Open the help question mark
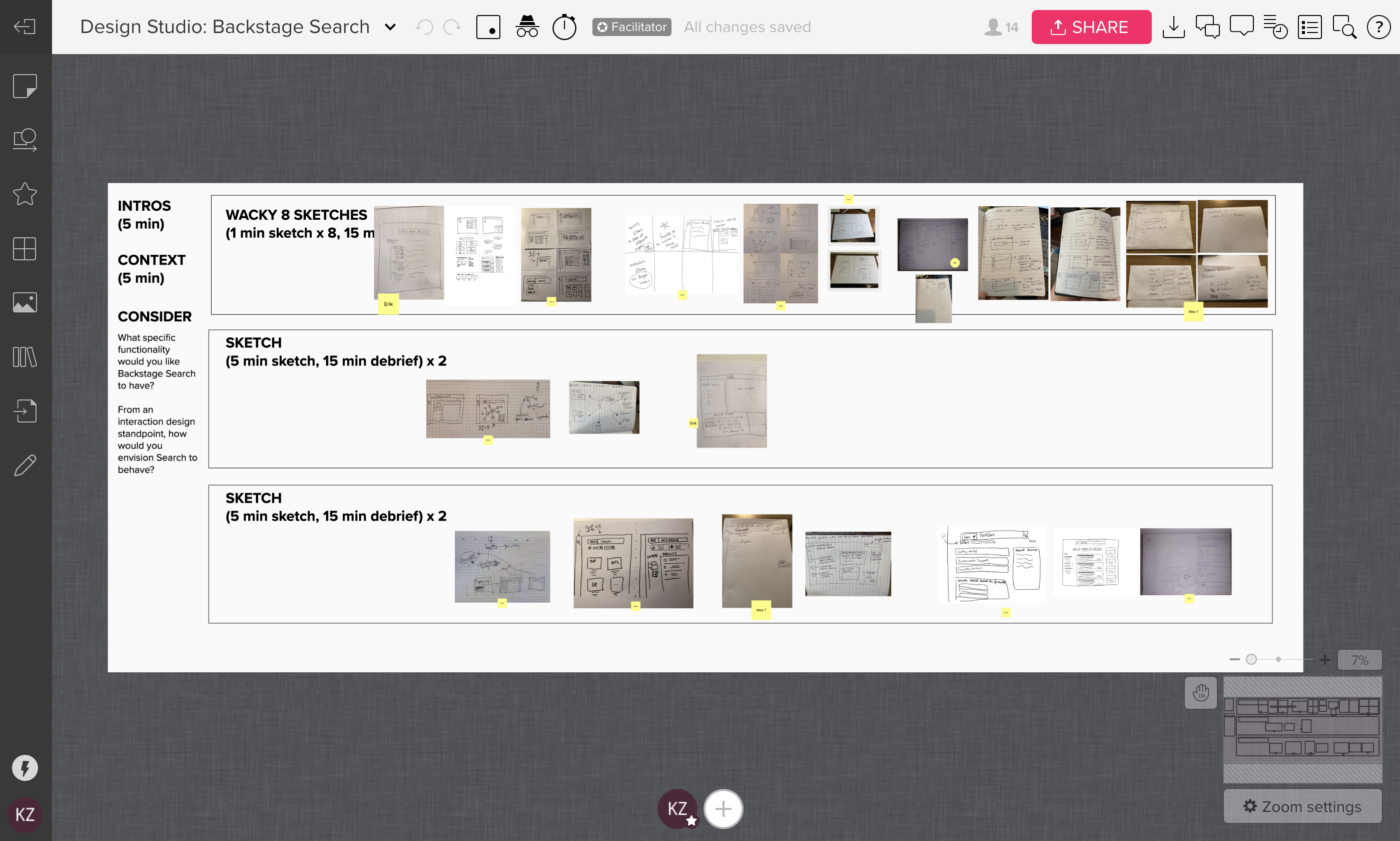The image size is (1400, 841). click(x=1378, y=27)
